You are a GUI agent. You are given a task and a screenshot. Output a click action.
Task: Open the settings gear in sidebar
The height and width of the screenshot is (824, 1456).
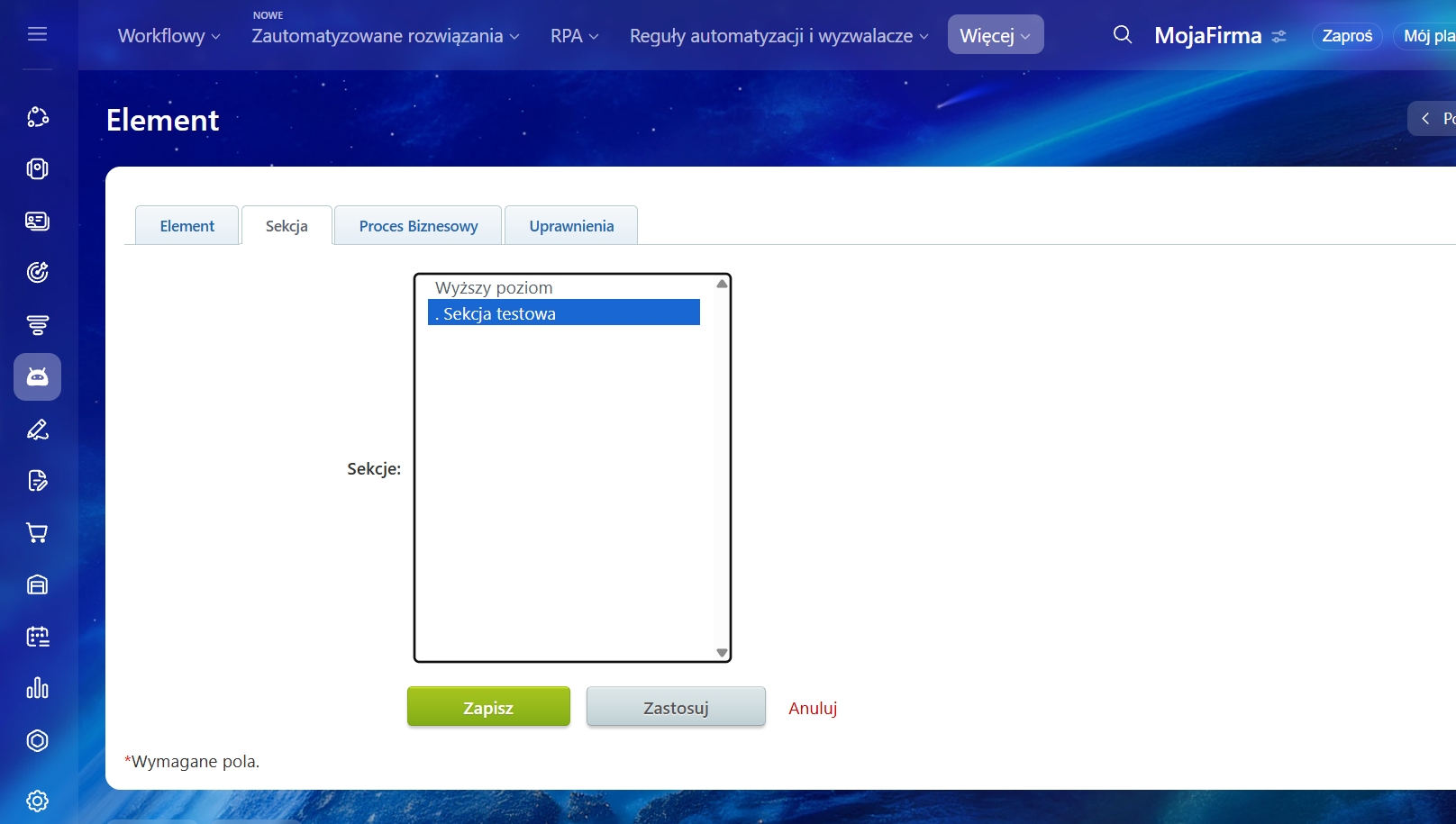click(x=37, y=801)
